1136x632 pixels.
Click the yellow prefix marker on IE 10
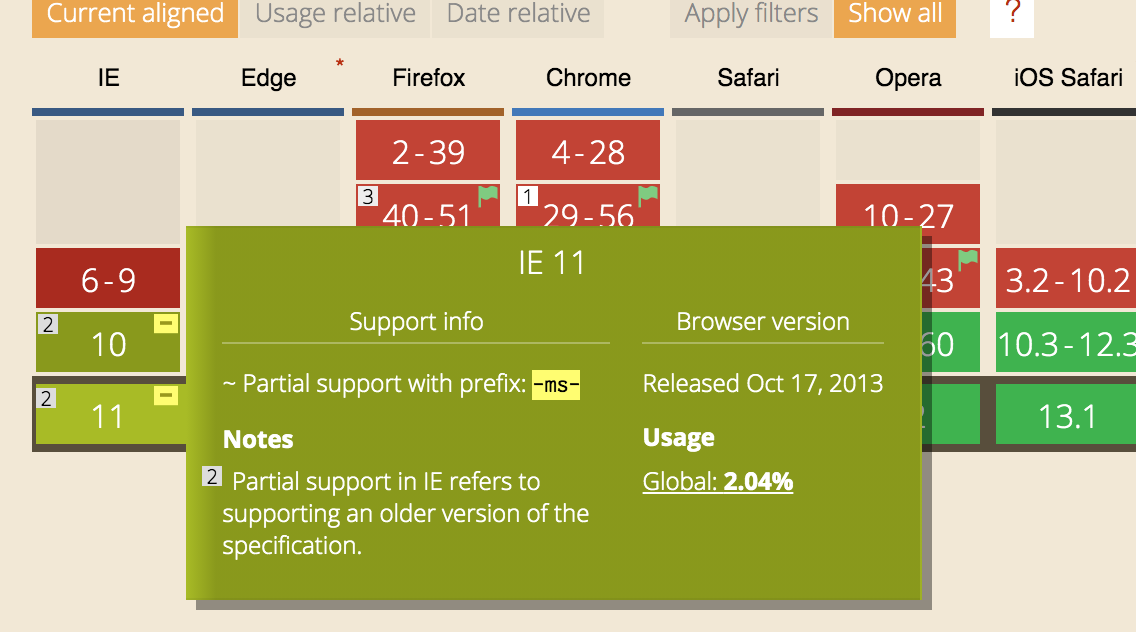coord(166,323)
